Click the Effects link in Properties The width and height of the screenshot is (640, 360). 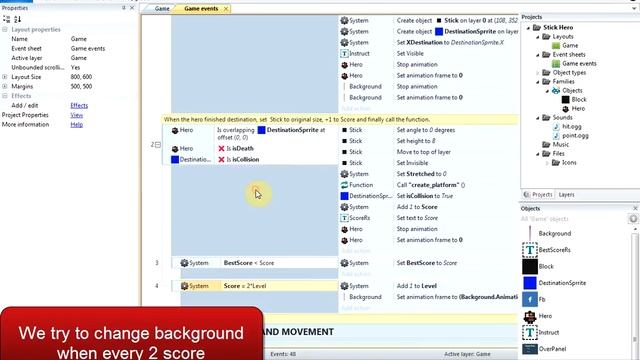click(79, 105)
